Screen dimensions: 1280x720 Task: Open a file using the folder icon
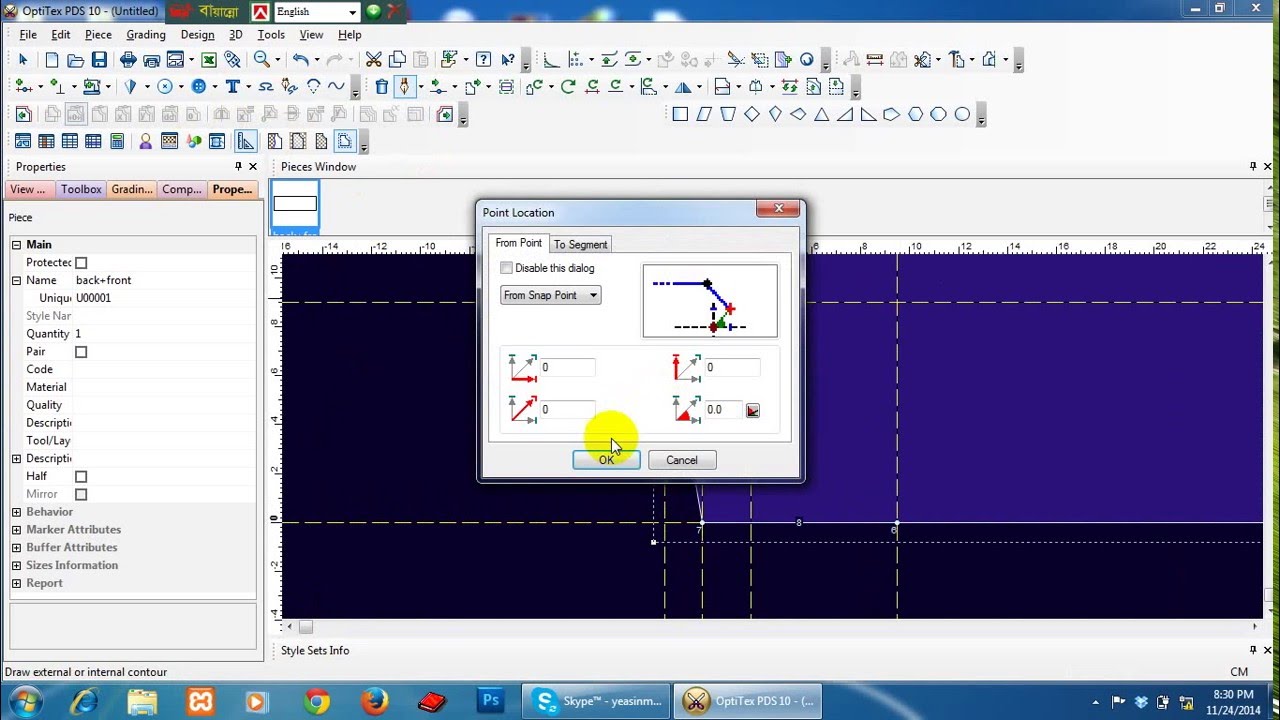click(x=76, y=60)
